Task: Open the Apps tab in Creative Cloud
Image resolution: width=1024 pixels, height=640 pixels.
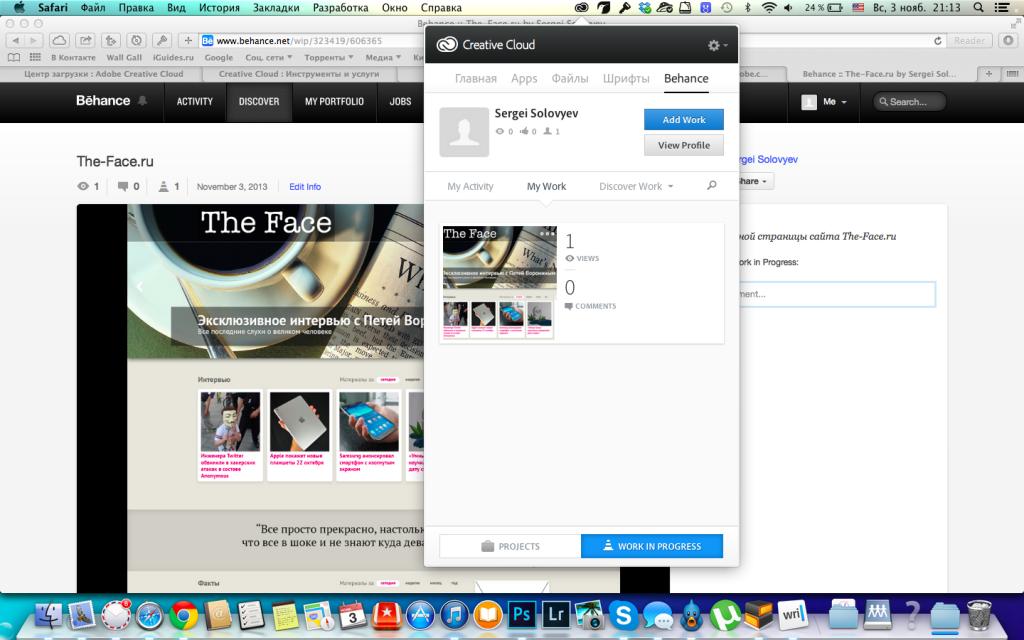Action: click(524, 78)
